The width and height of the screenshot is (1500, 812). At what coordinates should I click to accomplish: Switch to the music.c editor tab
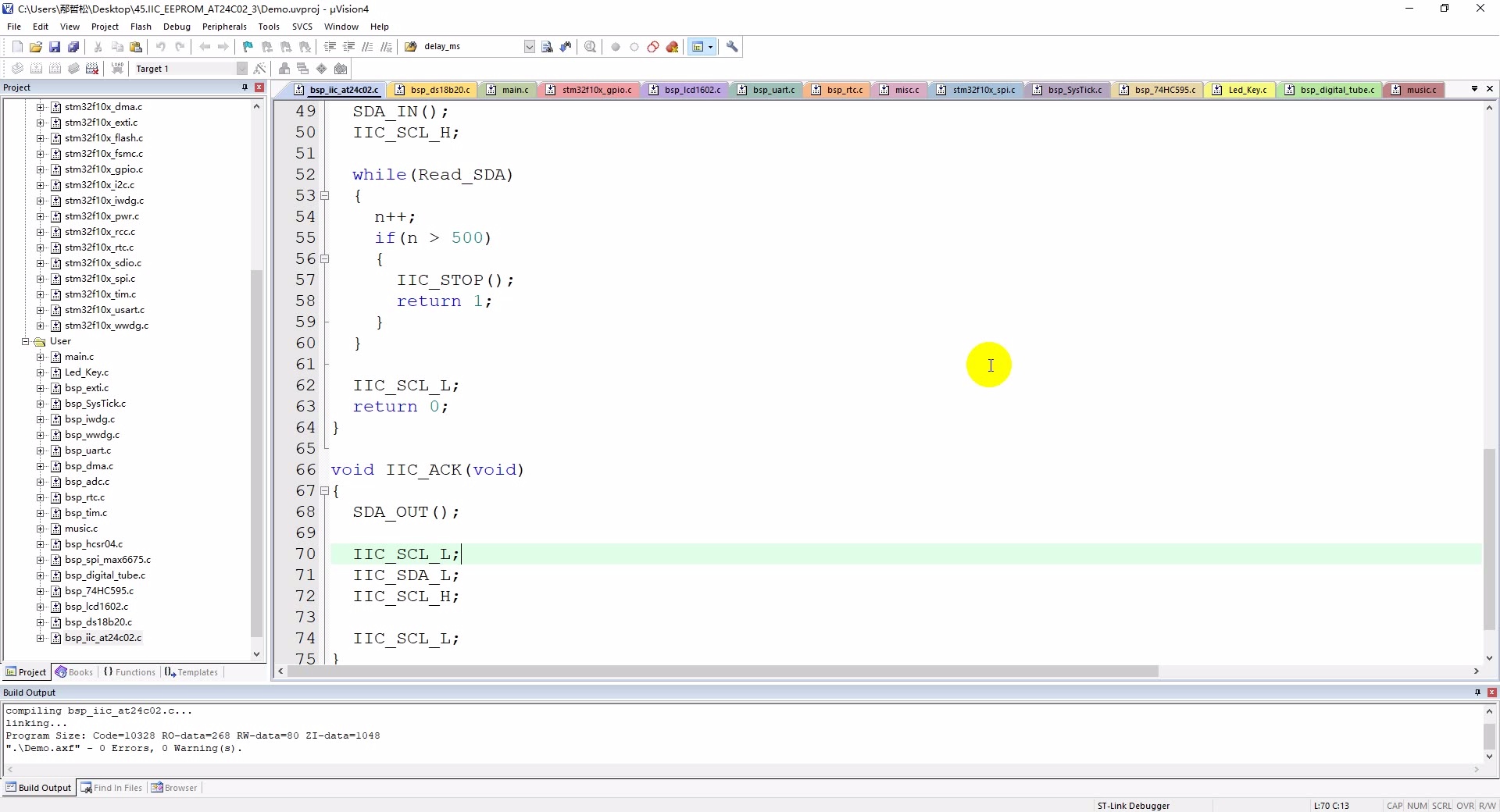coord(1420,90)
